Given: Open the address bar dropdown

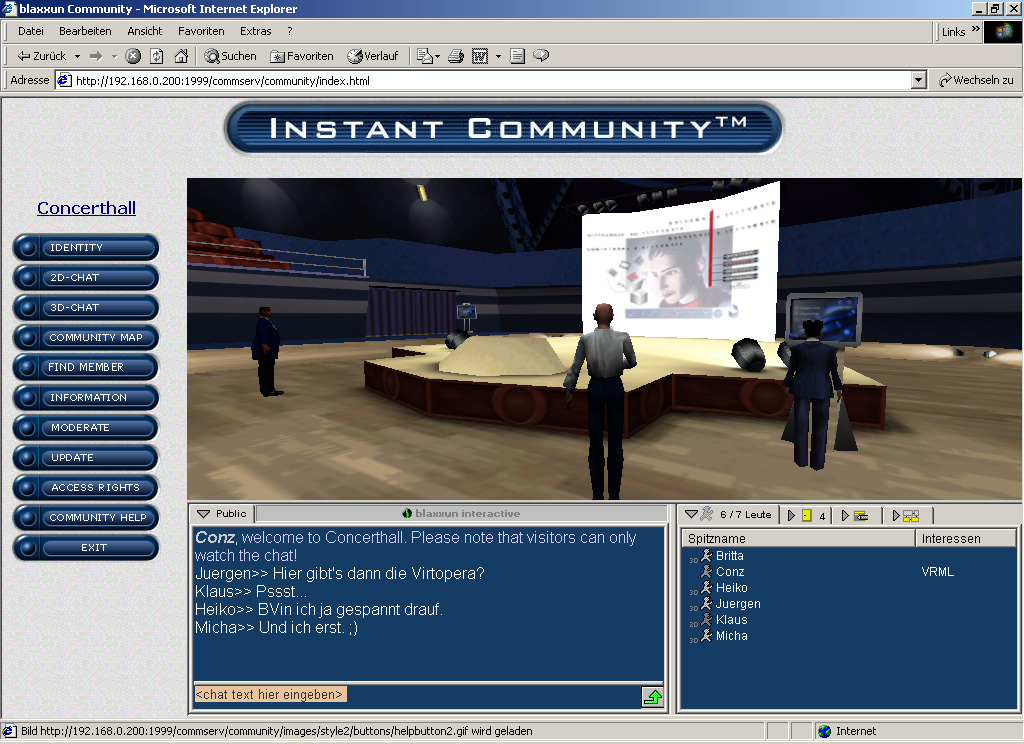Looking at the screenshot, I should pos(919,80).
